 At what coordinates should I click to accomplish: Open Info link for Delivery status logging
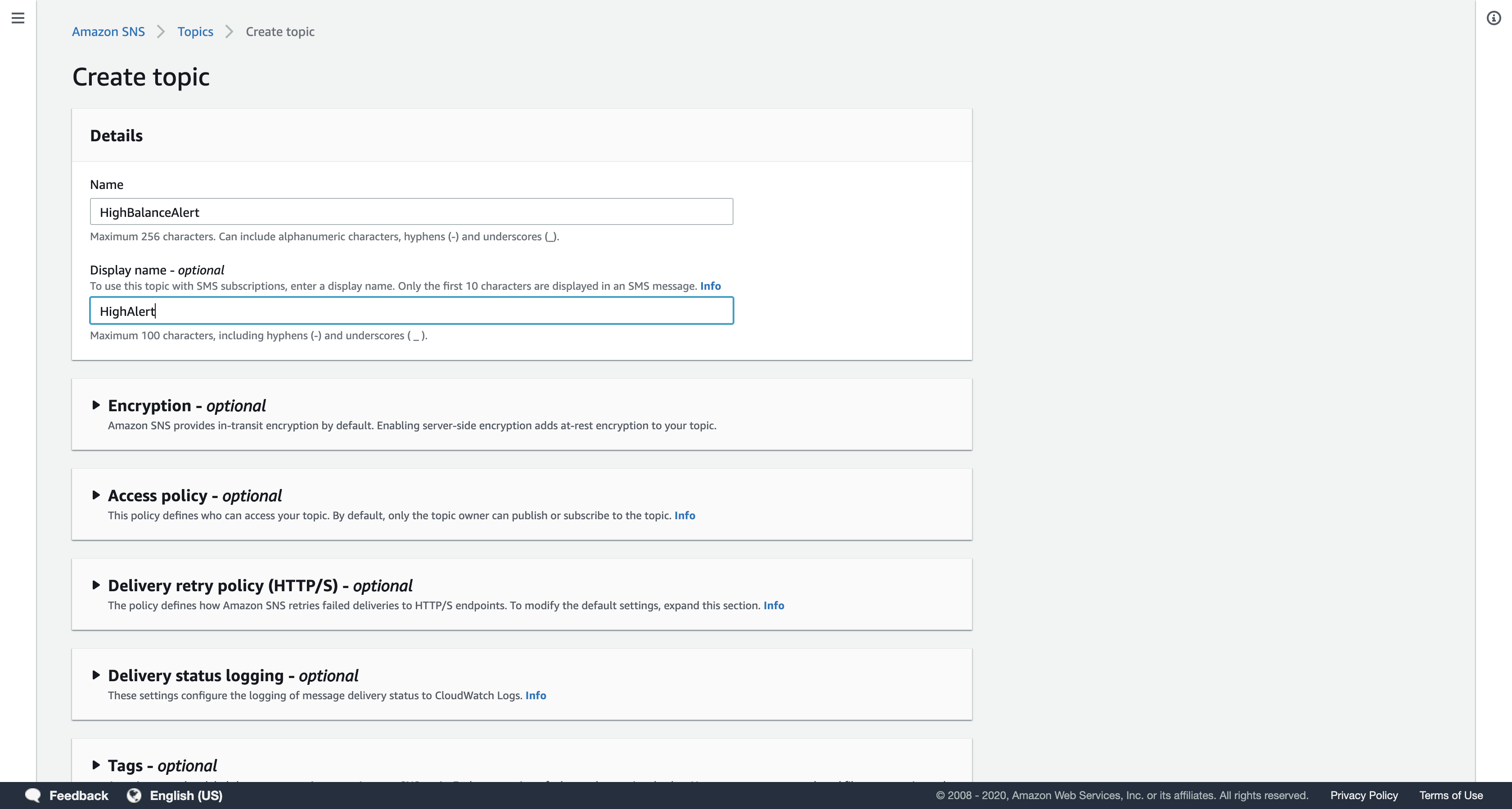535,695
